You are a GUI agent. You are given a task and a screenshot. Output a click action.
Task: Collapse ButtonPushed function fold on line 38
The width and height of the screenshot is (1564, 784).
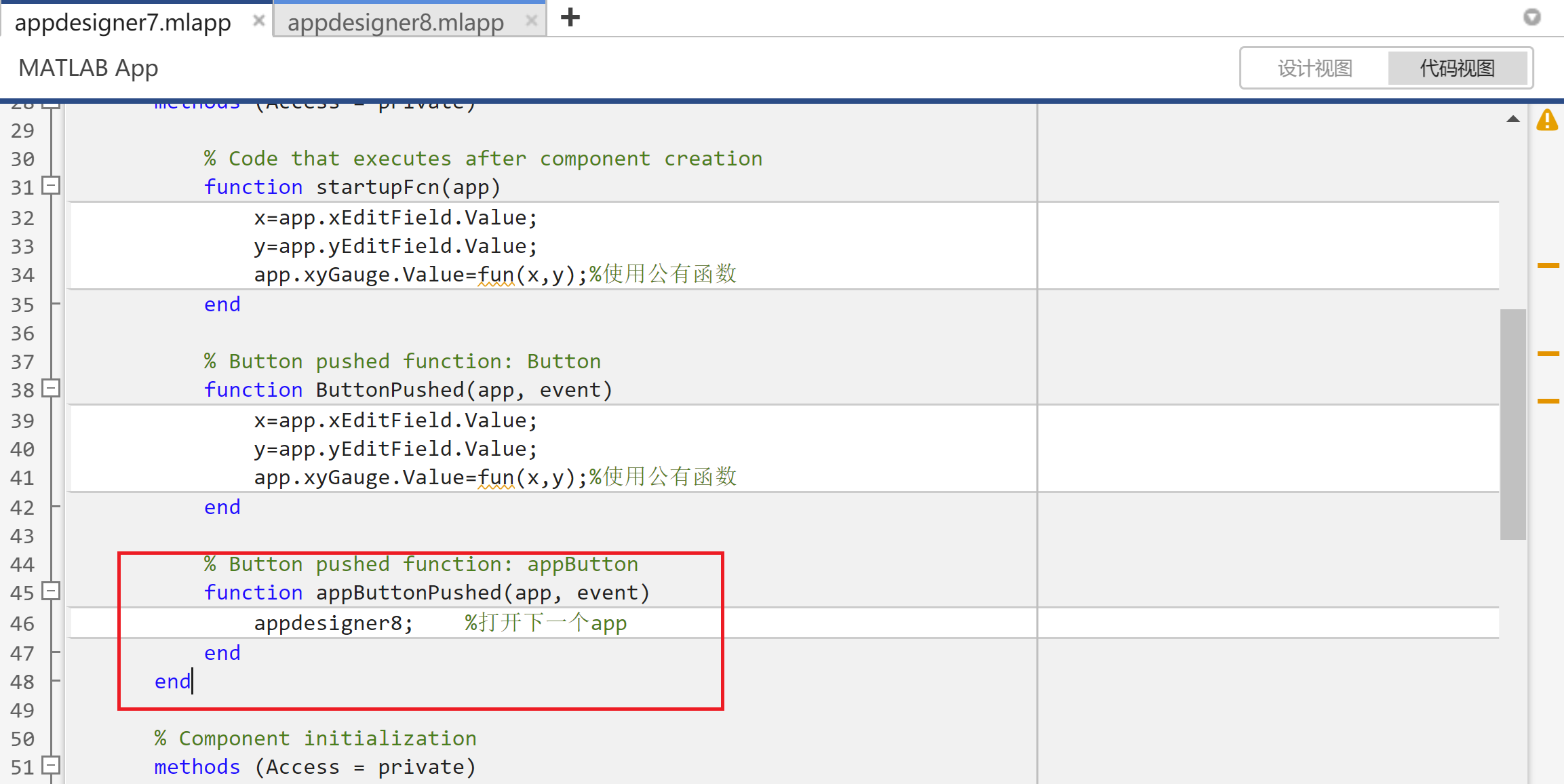point(51,389)
